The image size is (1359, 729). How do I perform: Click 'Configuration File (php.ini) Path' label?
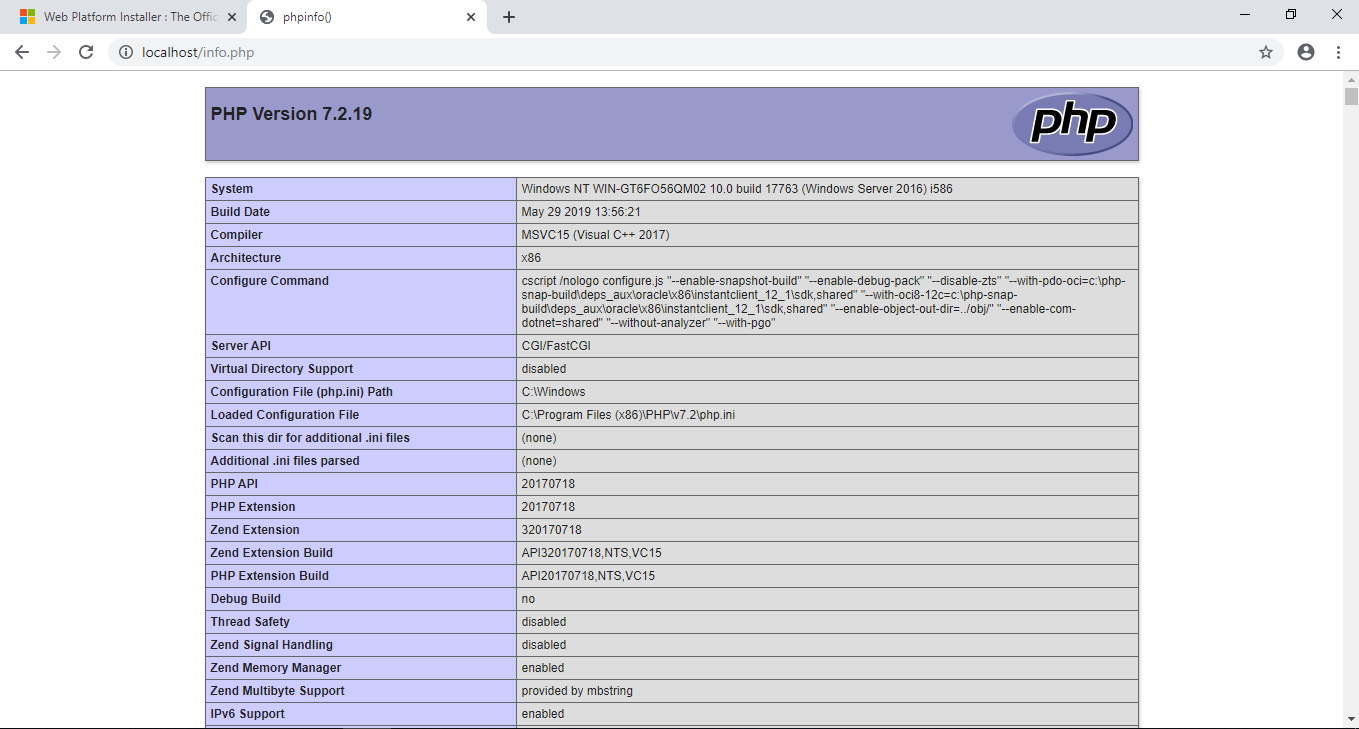tap(302, 392)
